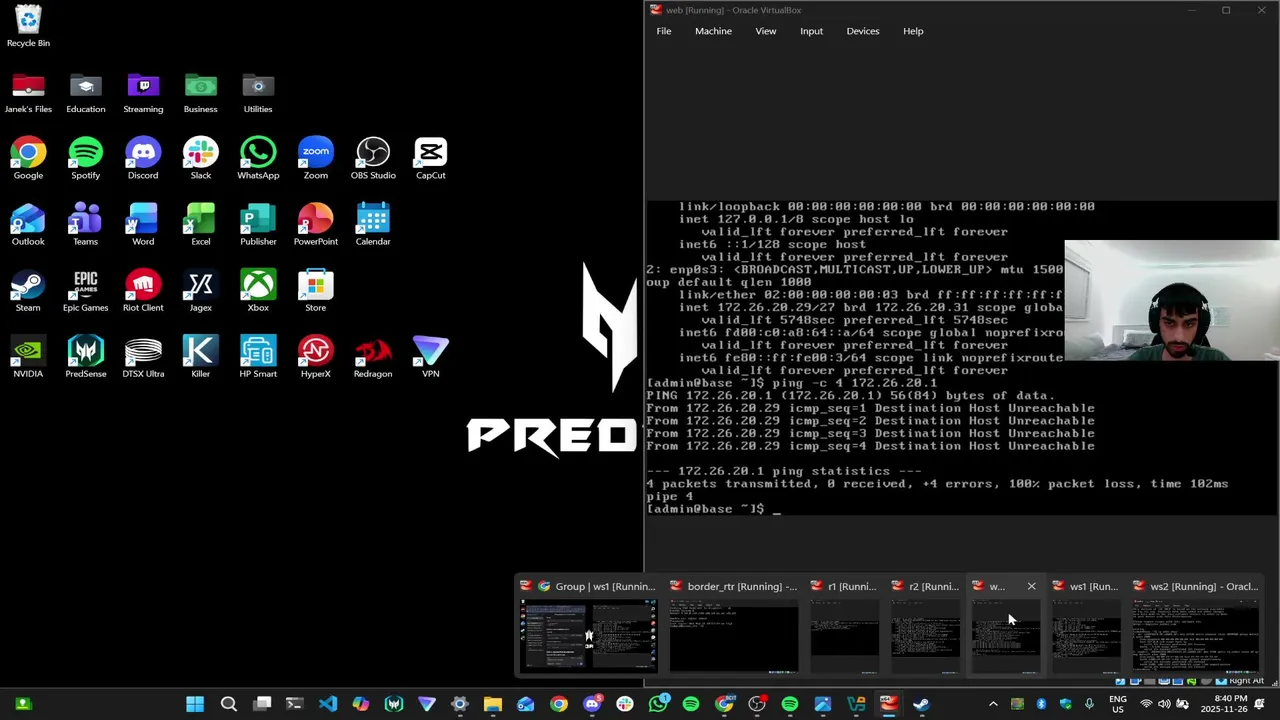
Task: Expand the system tray hidden icons chevron
Action: 993,704
